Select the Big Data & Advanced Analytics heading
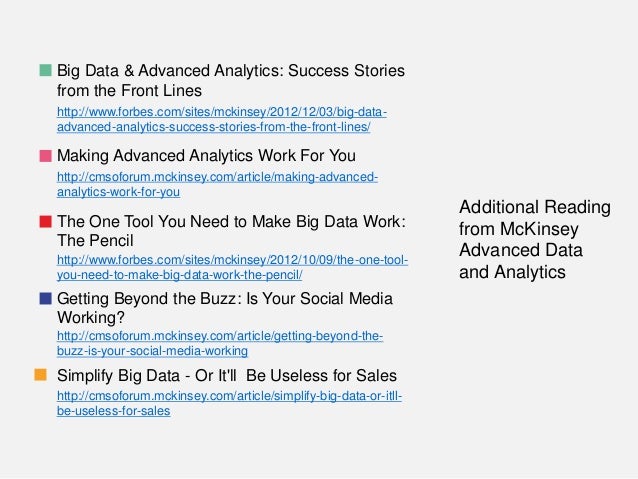 tap(231, 81)
